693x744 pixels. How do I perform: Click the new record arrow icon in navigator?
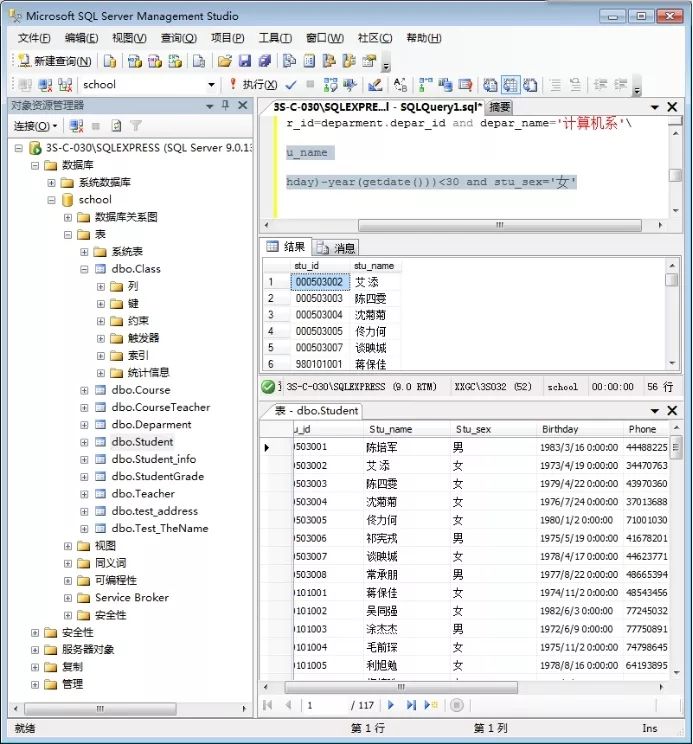tap(431, 705)
